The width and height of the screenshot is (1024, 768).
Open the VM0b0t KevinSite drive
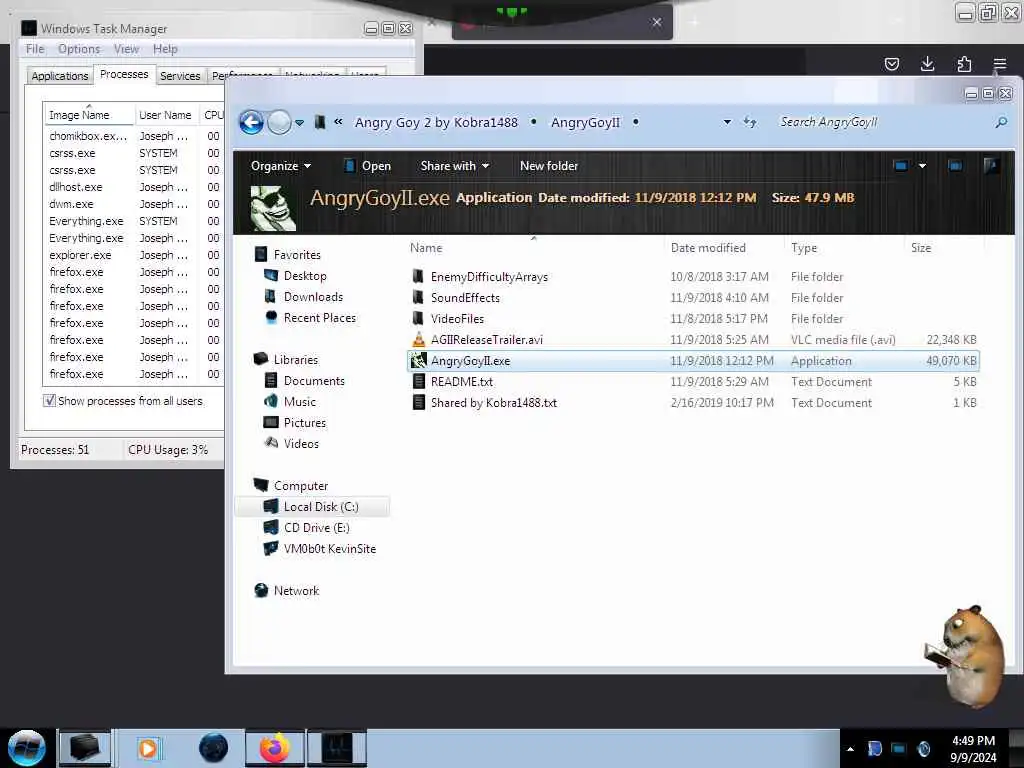pyautogui.click(x=329, y=549)
